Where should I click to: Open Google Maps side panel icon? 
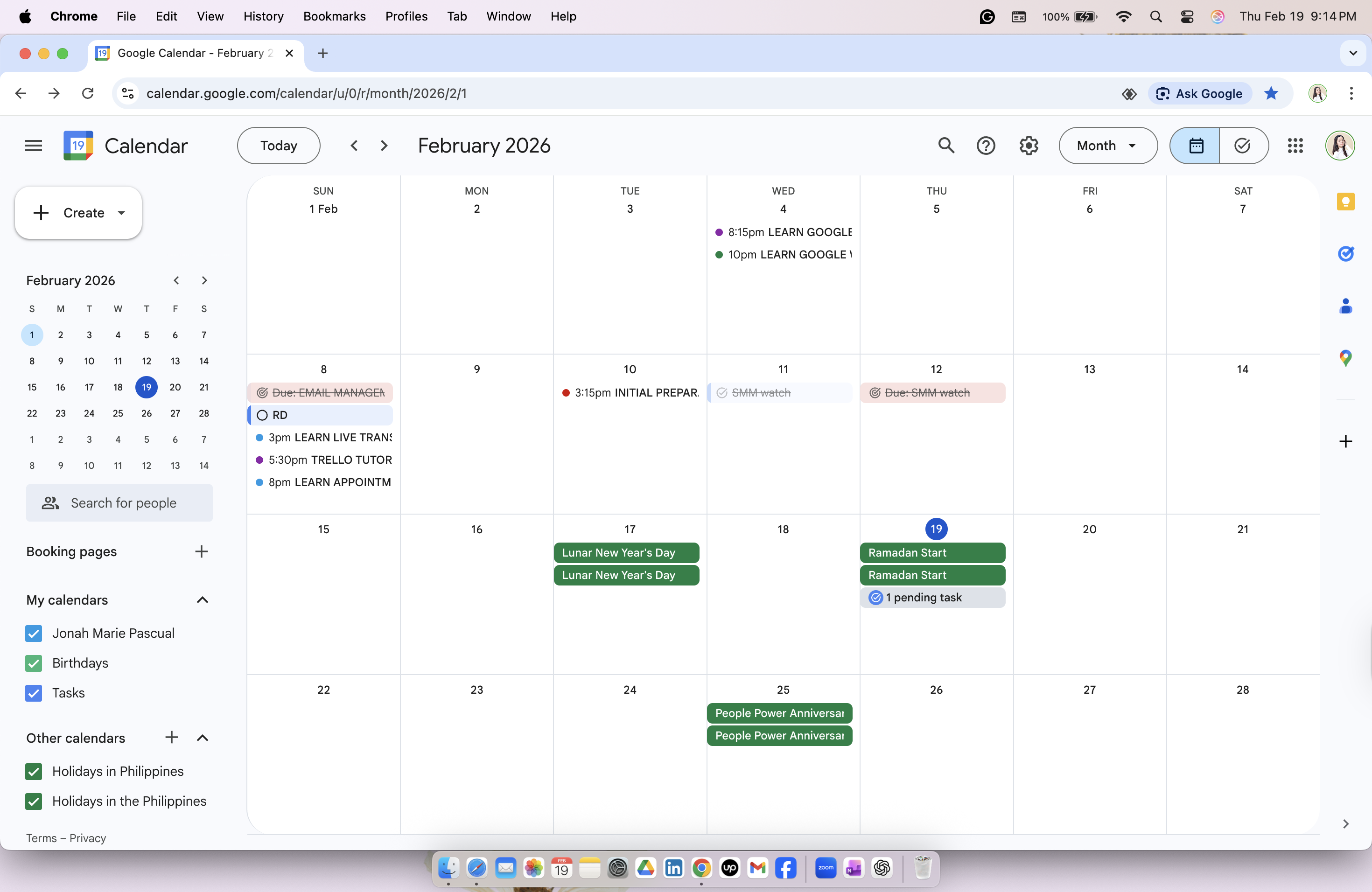click(1345, 358)
